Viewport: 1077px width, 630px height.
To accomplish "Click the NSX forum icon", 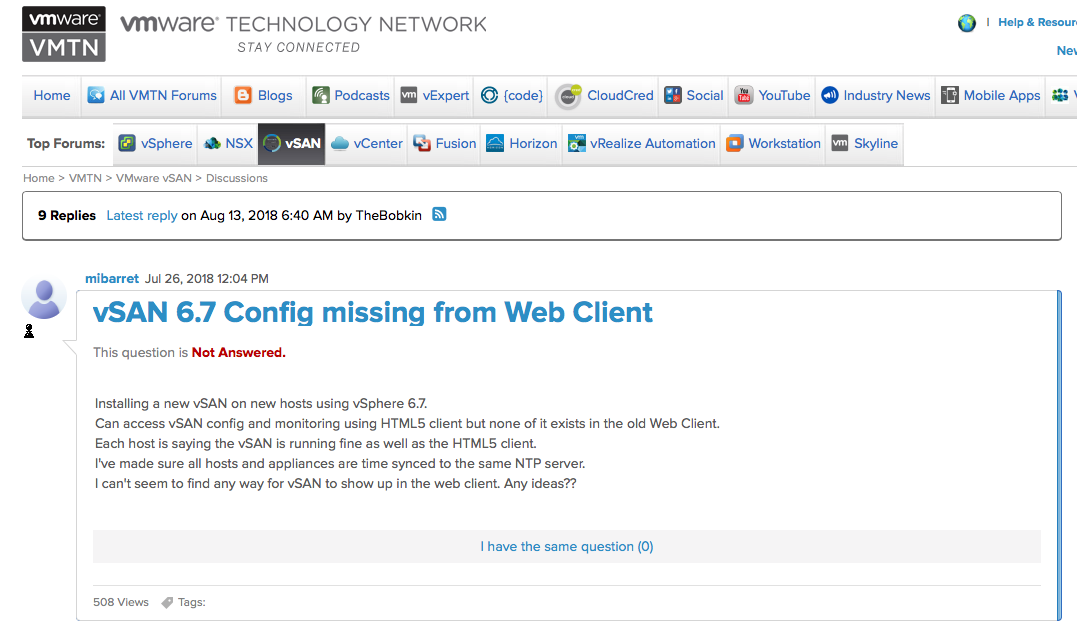I will pos(212,144).
